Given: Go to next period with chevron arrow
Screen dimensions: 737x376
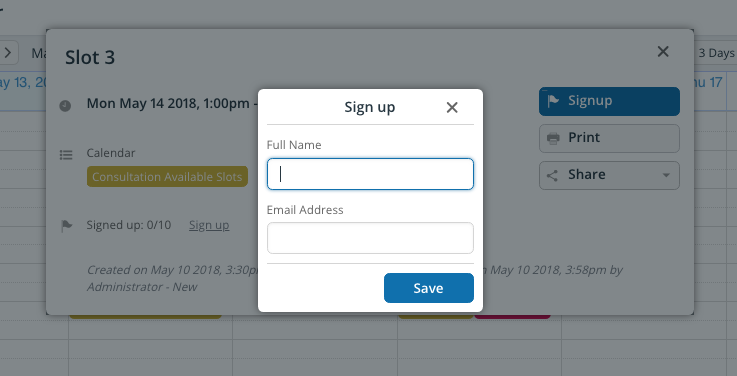Looking at the screenshot, I should (x=8, y=52).
